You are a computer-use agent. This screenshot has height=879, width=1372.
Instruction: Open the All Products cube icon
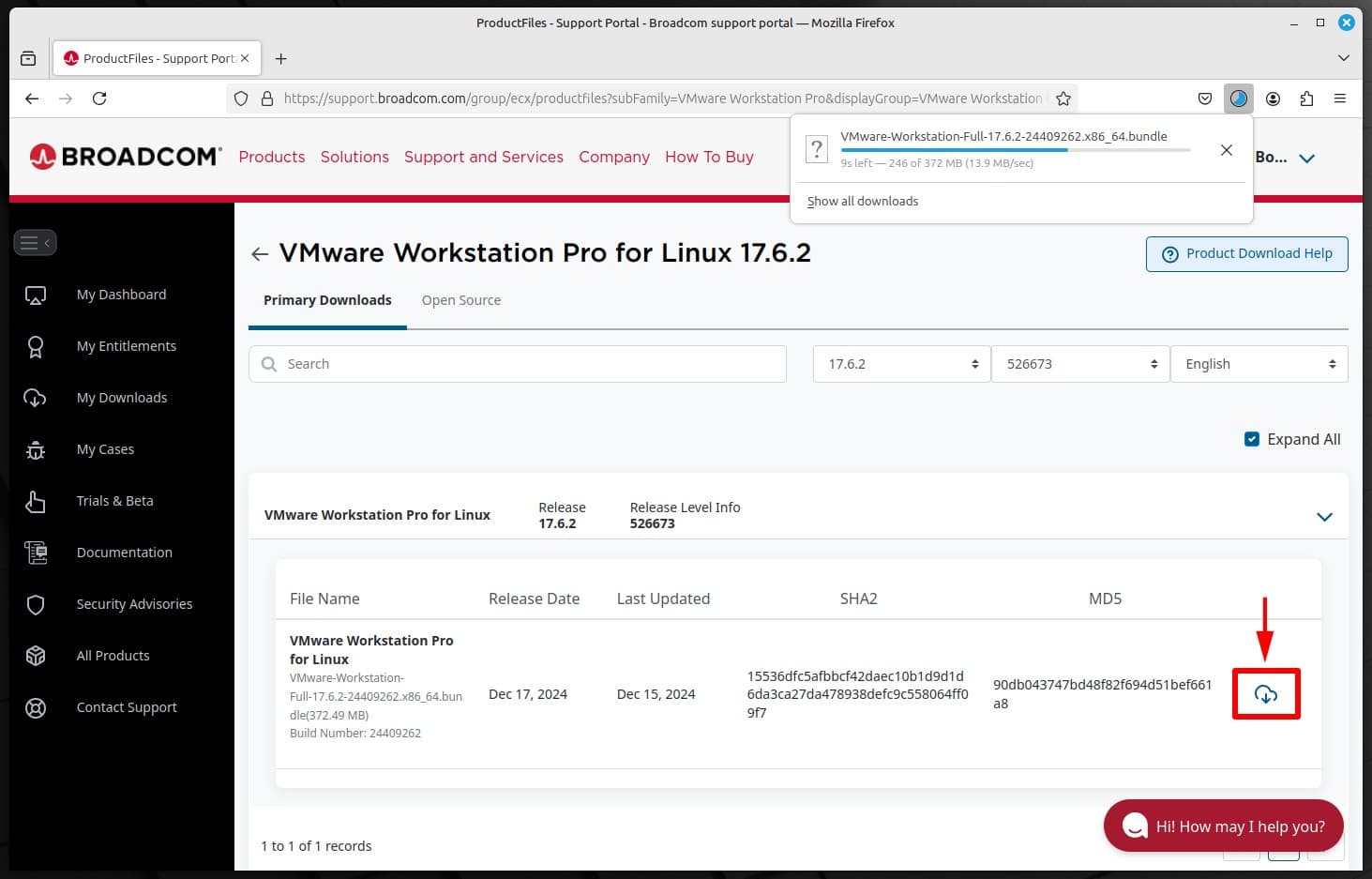[x=35, y=655]
